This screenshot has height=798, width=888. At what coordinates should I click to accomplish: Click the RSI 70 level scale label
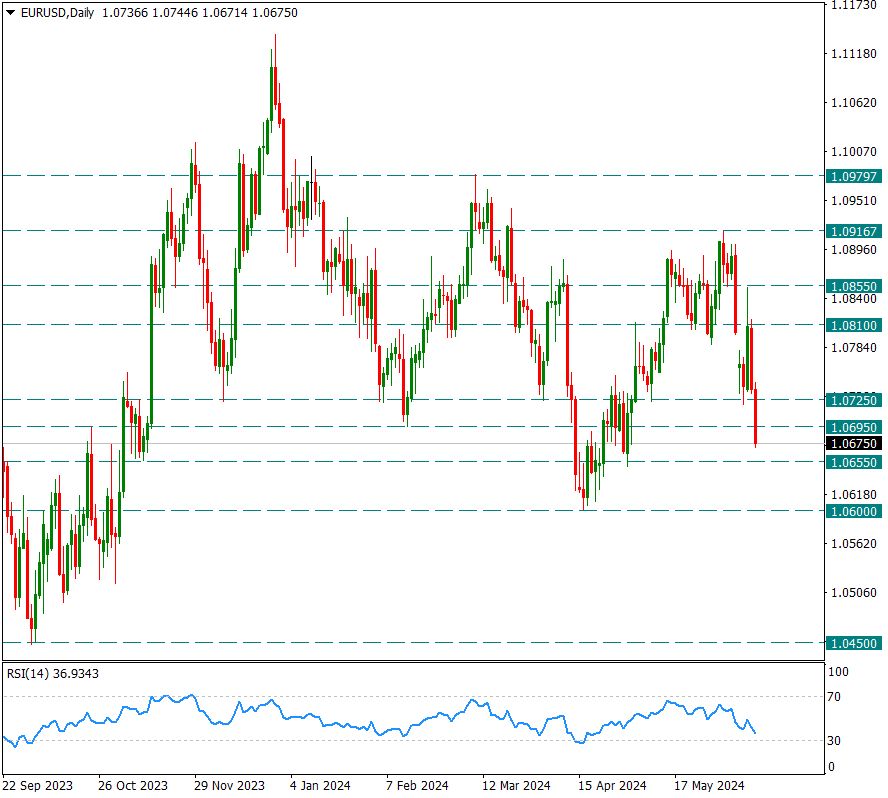[x=834, y=697]
